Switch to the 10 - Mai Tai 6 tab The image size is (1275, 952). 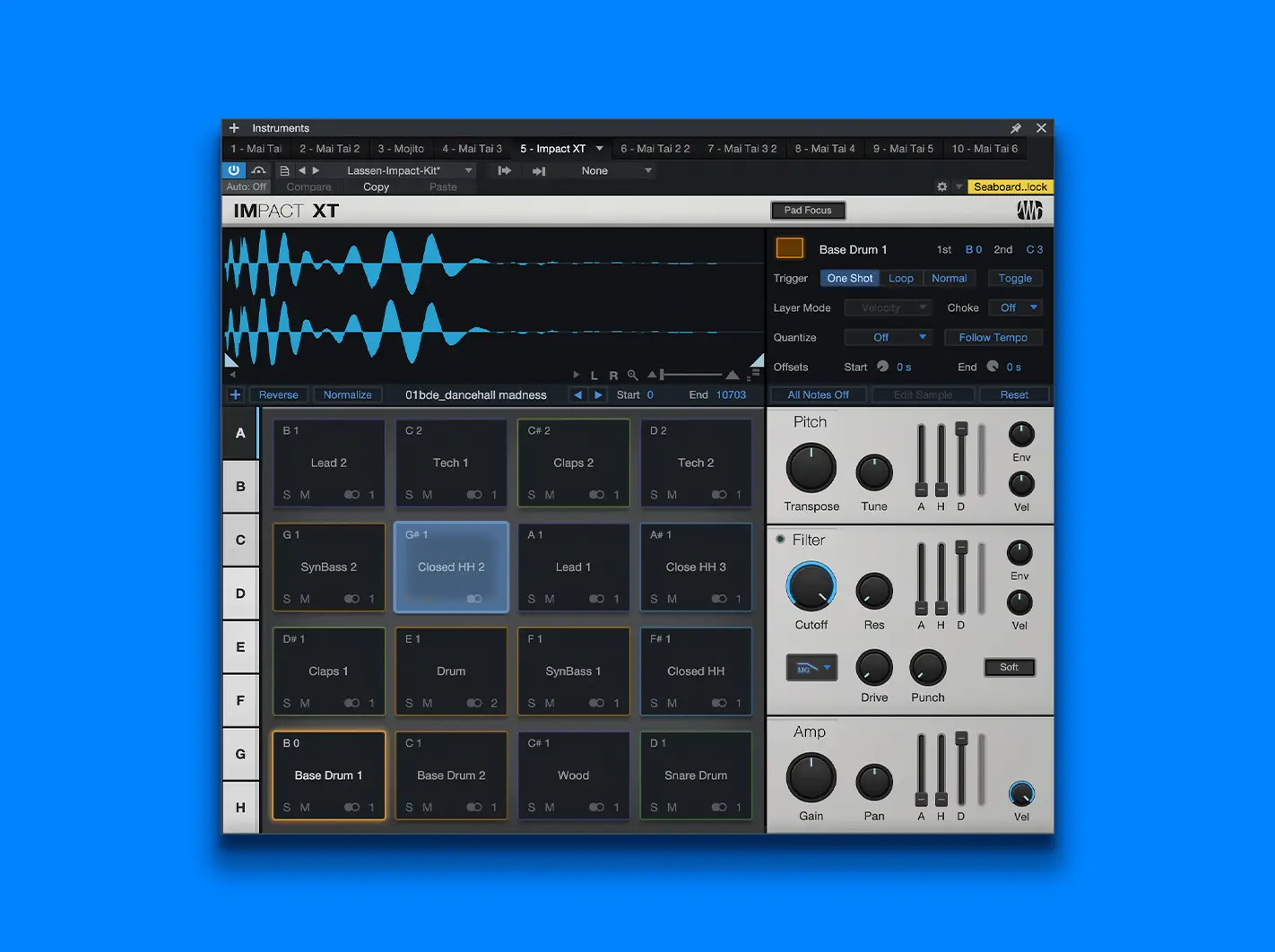click(x=984, y=149)
